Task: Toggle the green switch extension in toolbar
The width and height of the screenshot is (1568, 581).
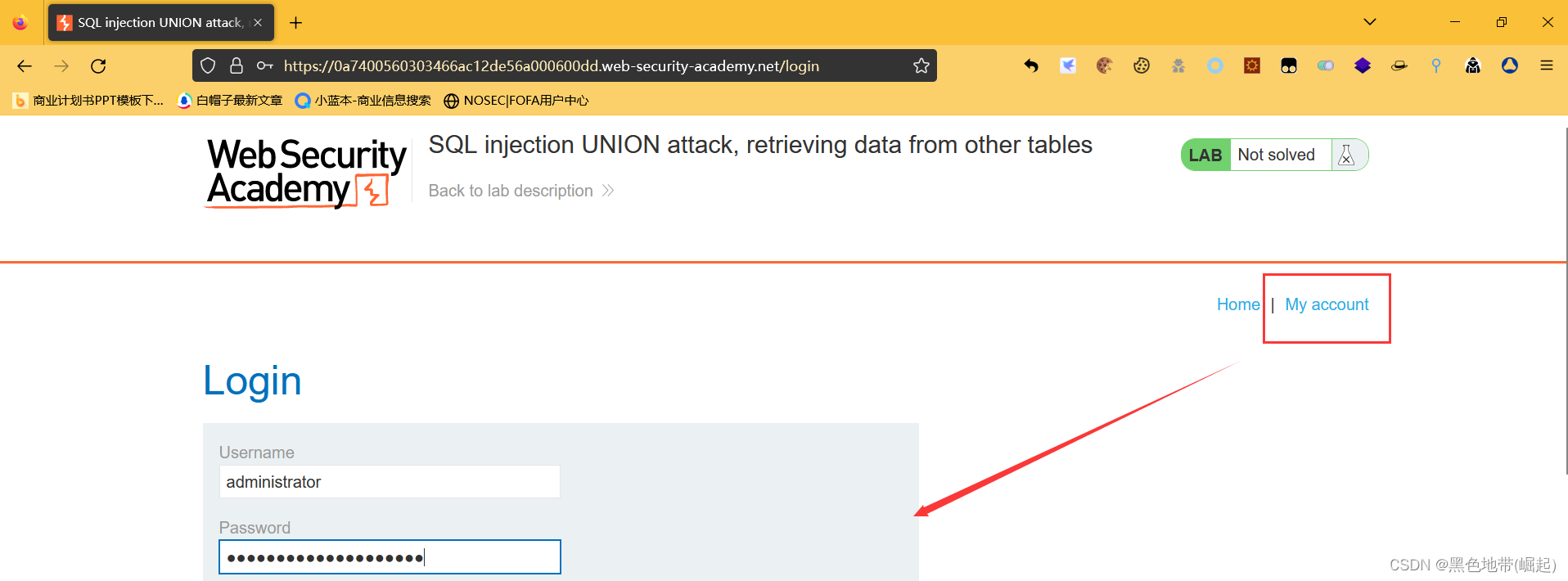Action: click(1326, 66)
